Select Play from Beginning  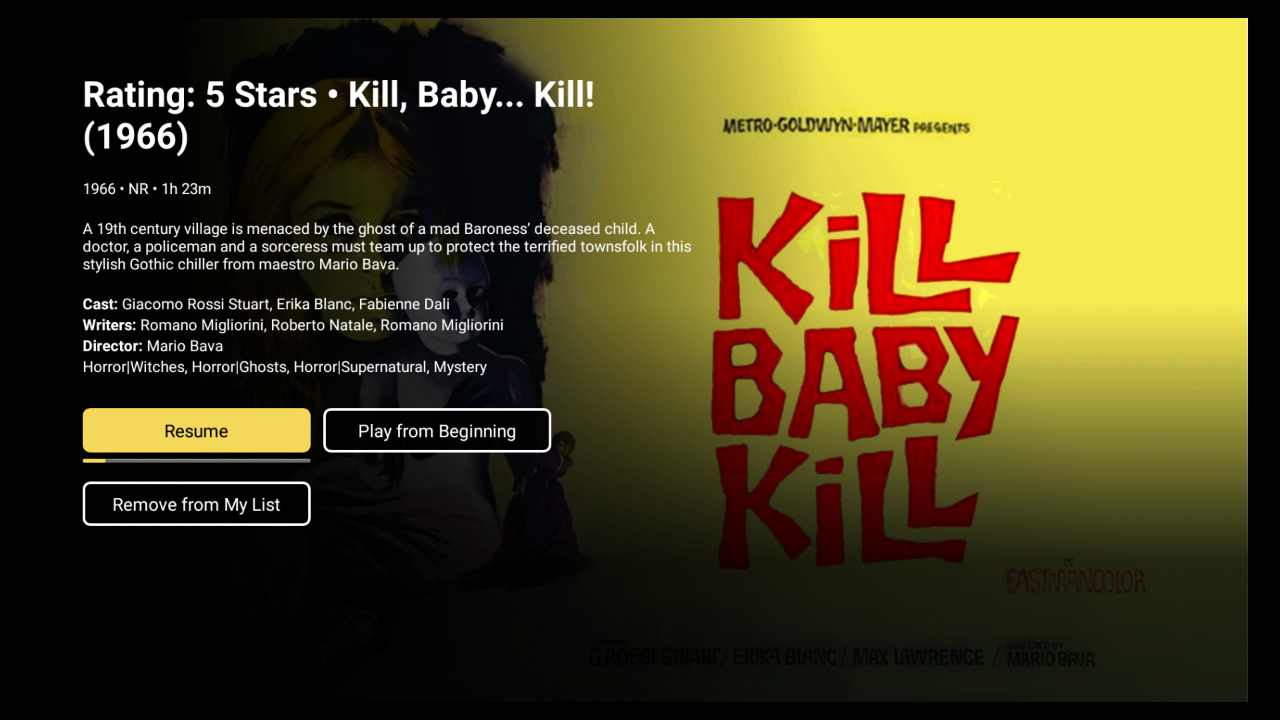click(x=437, y=431)
